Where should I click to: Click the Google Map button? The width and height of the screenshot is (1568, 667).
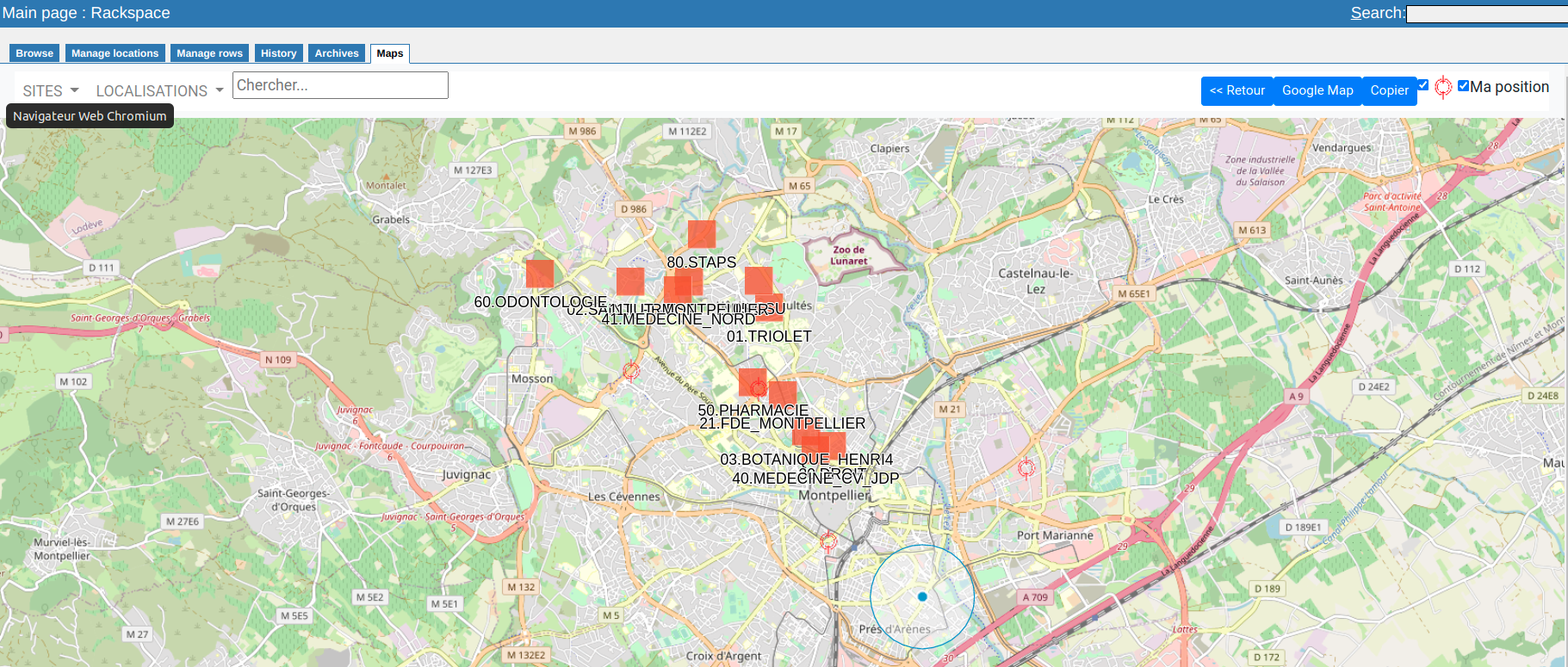(x=1317, y=90)
